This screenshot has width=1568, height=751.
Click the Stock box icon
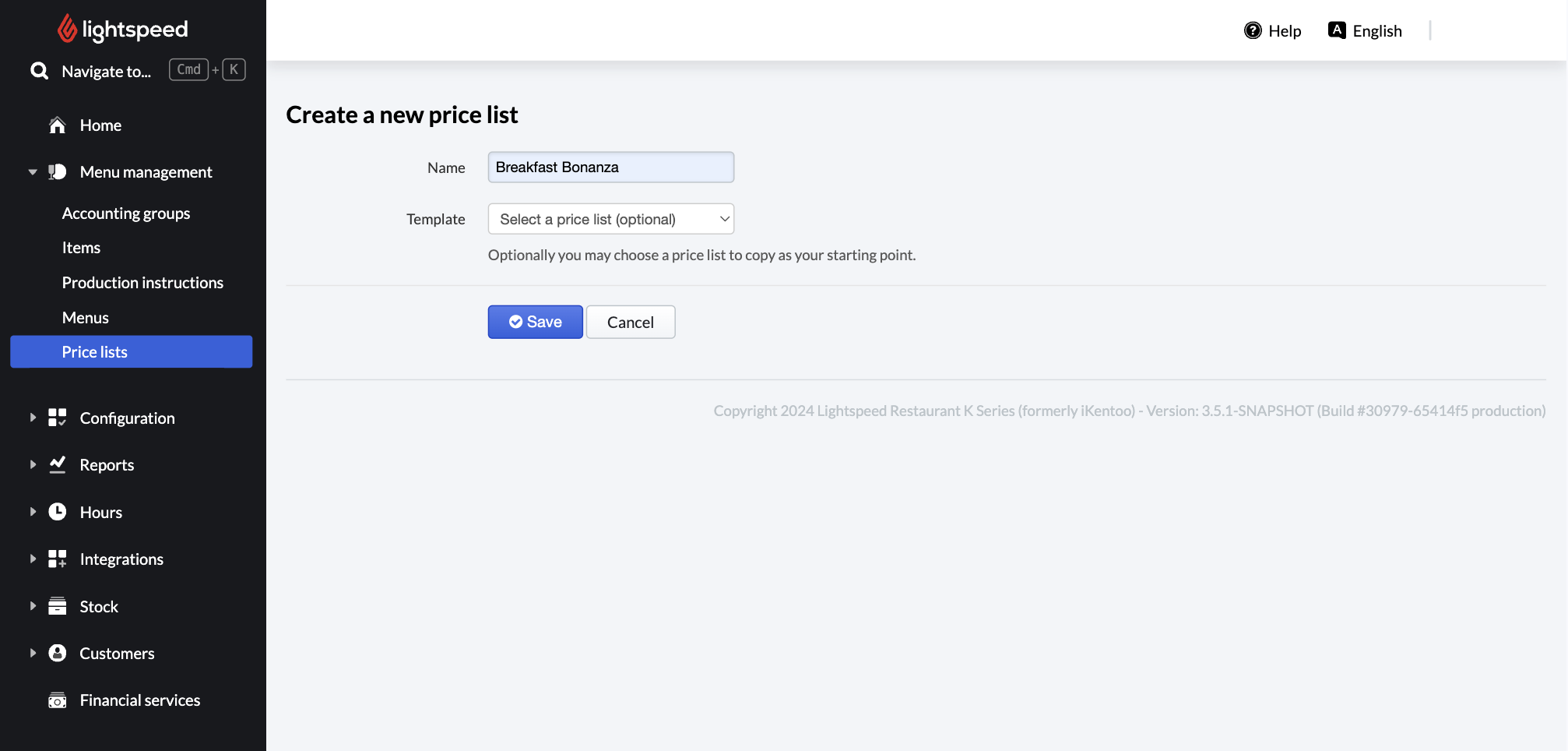pyautogui.click(x=57, y=606)
